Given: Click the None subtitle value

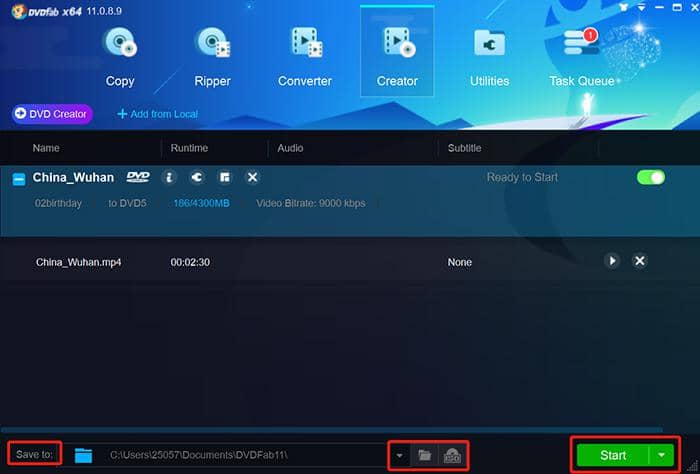Looking at the screenshot, I should [460, 262].
